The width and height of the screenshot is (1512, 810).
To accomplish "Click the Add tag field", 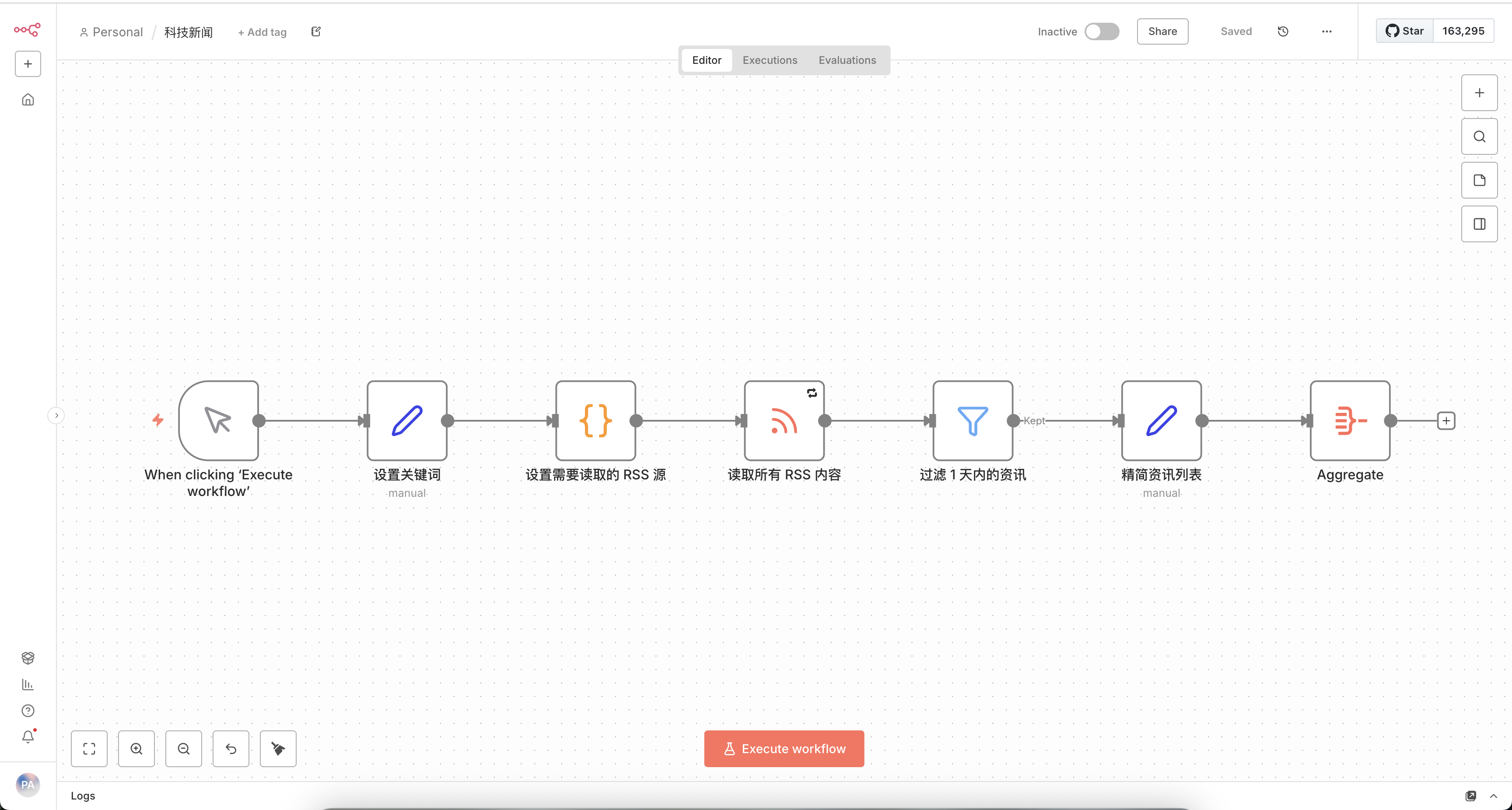I will click(x=262, y=32).
